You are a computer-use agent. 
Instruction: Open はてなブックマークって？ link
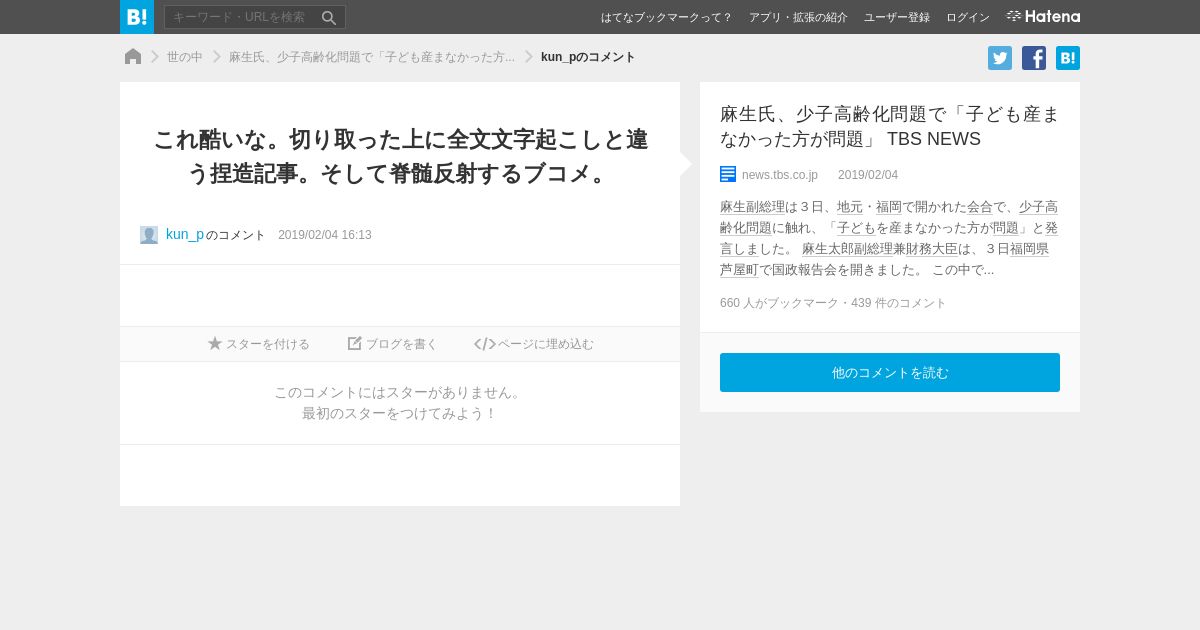667,17
